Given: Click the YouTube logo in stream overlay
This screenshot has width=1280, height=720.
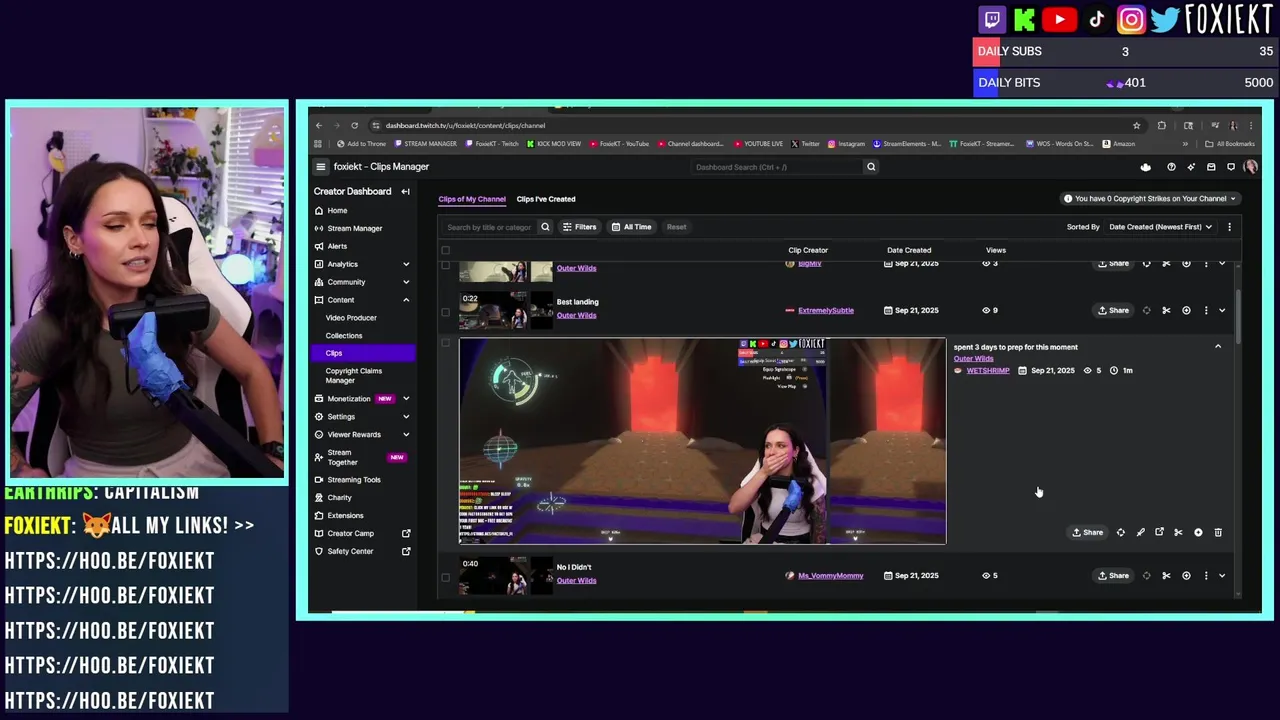Looking at the screenshot, I should (x=1059, y=19).
